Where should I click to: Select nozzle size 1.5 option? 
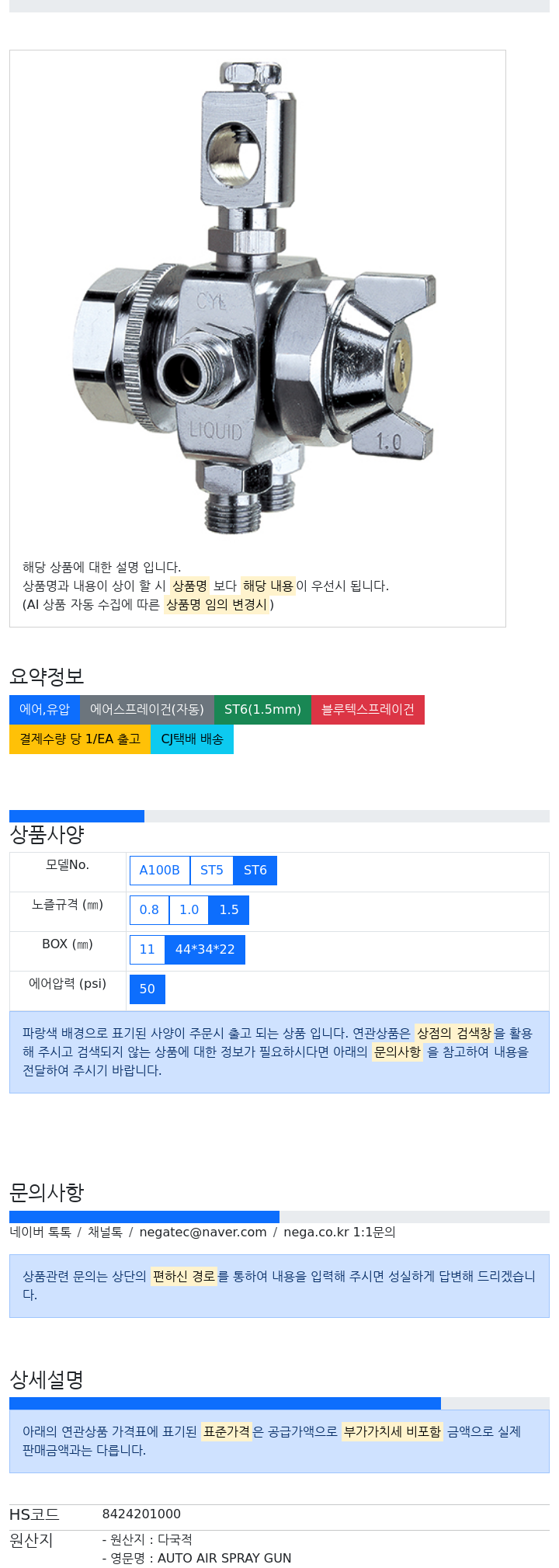pos(229,910)
